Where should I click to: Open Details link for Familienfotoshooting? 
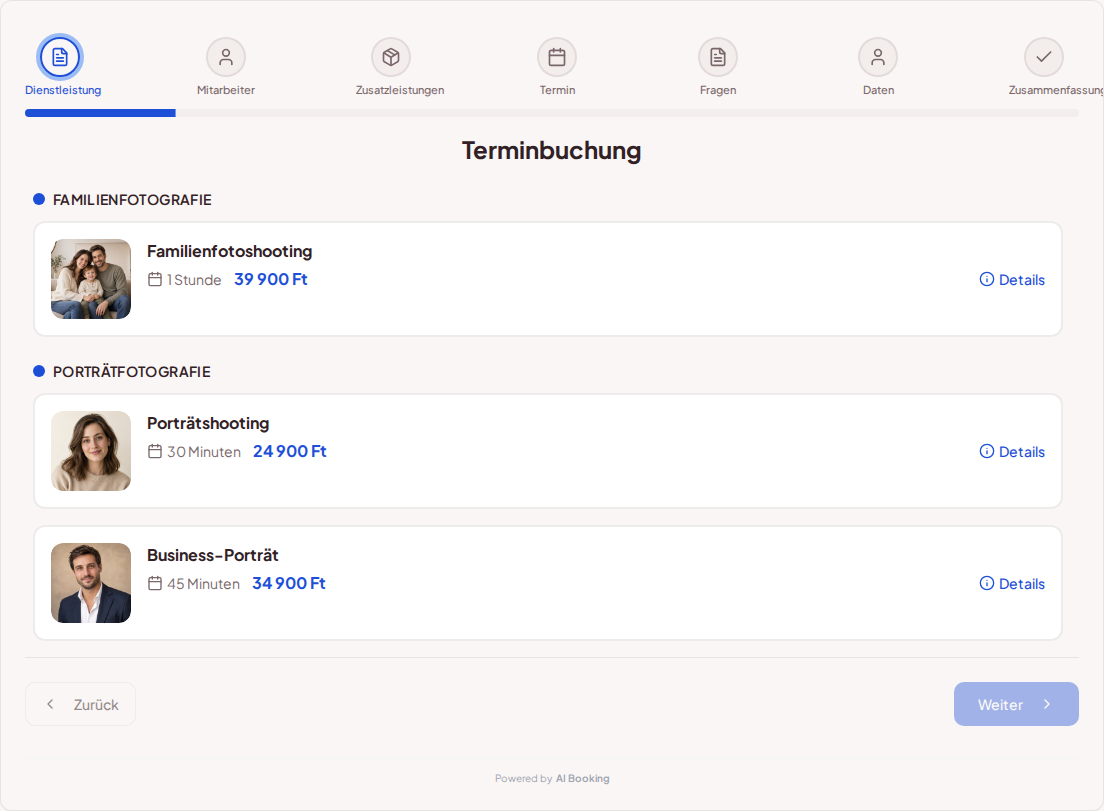coord(1022,279)
